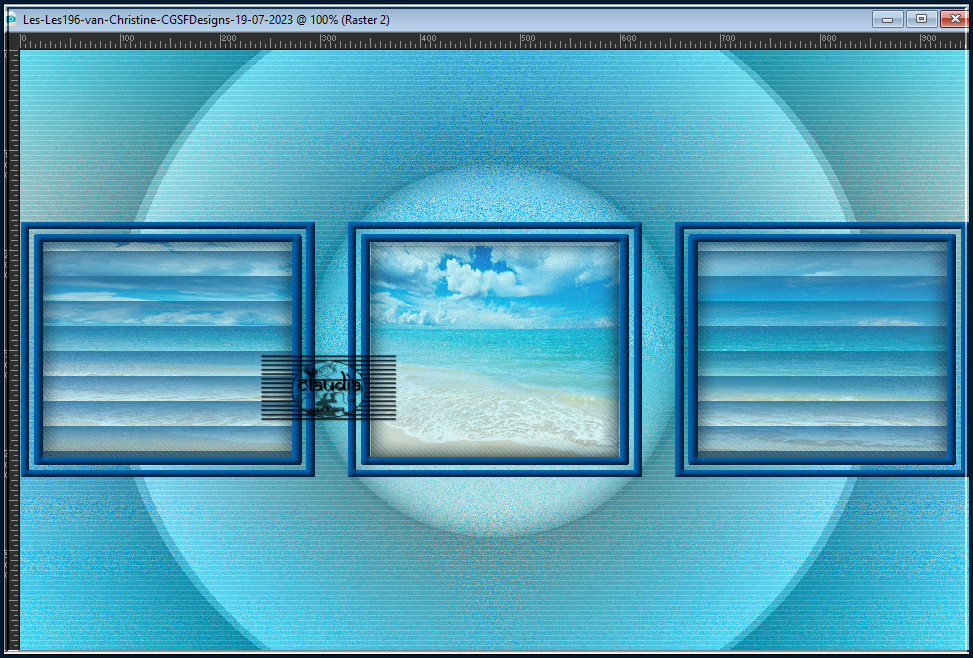Viewport: 973px width, 658px height.
Task: Click the document icon in the title bar
Action: pyautogui.click(x=11, y=20)
